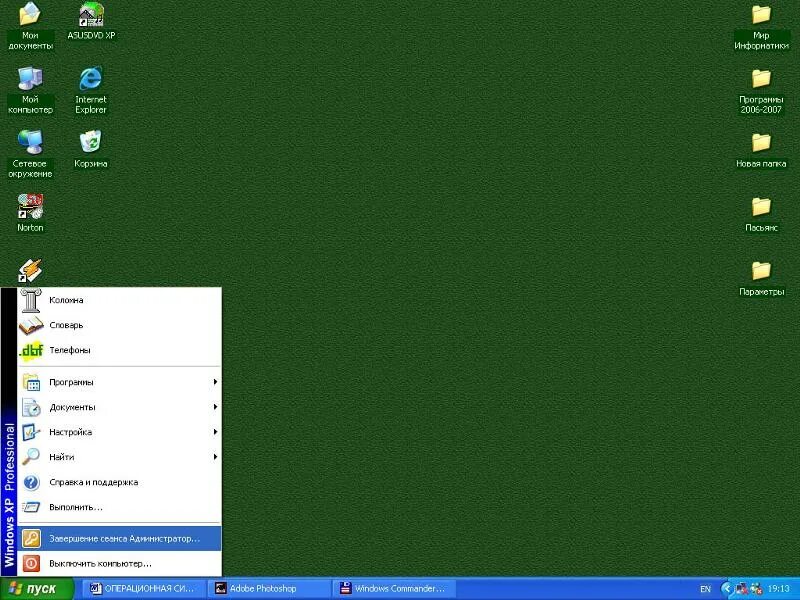Open the Internet Explorer desktop icon

coord(91,90)
